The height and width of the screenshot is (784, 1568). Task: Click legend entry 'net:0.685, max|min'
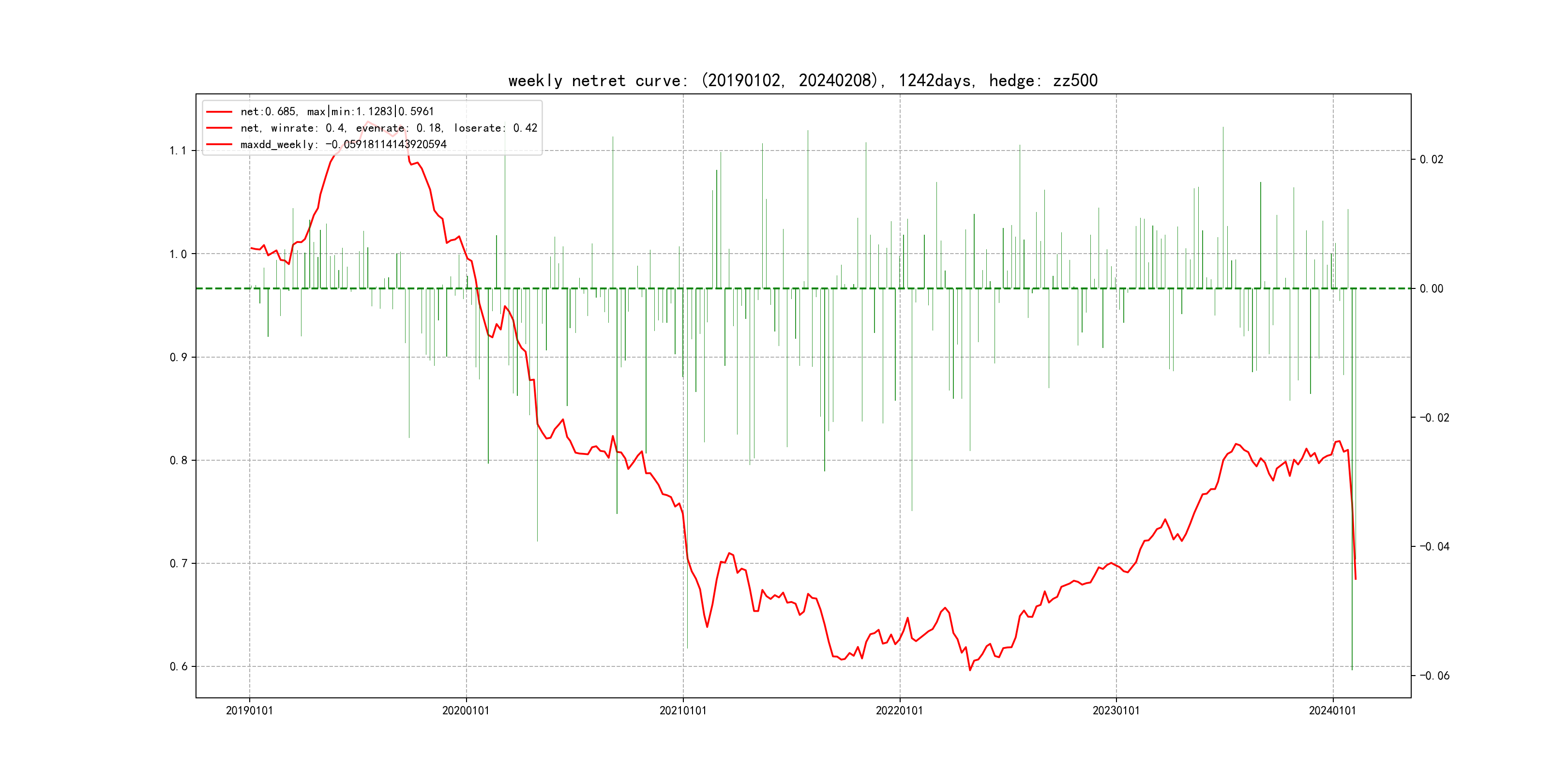(x=337, y=111)
